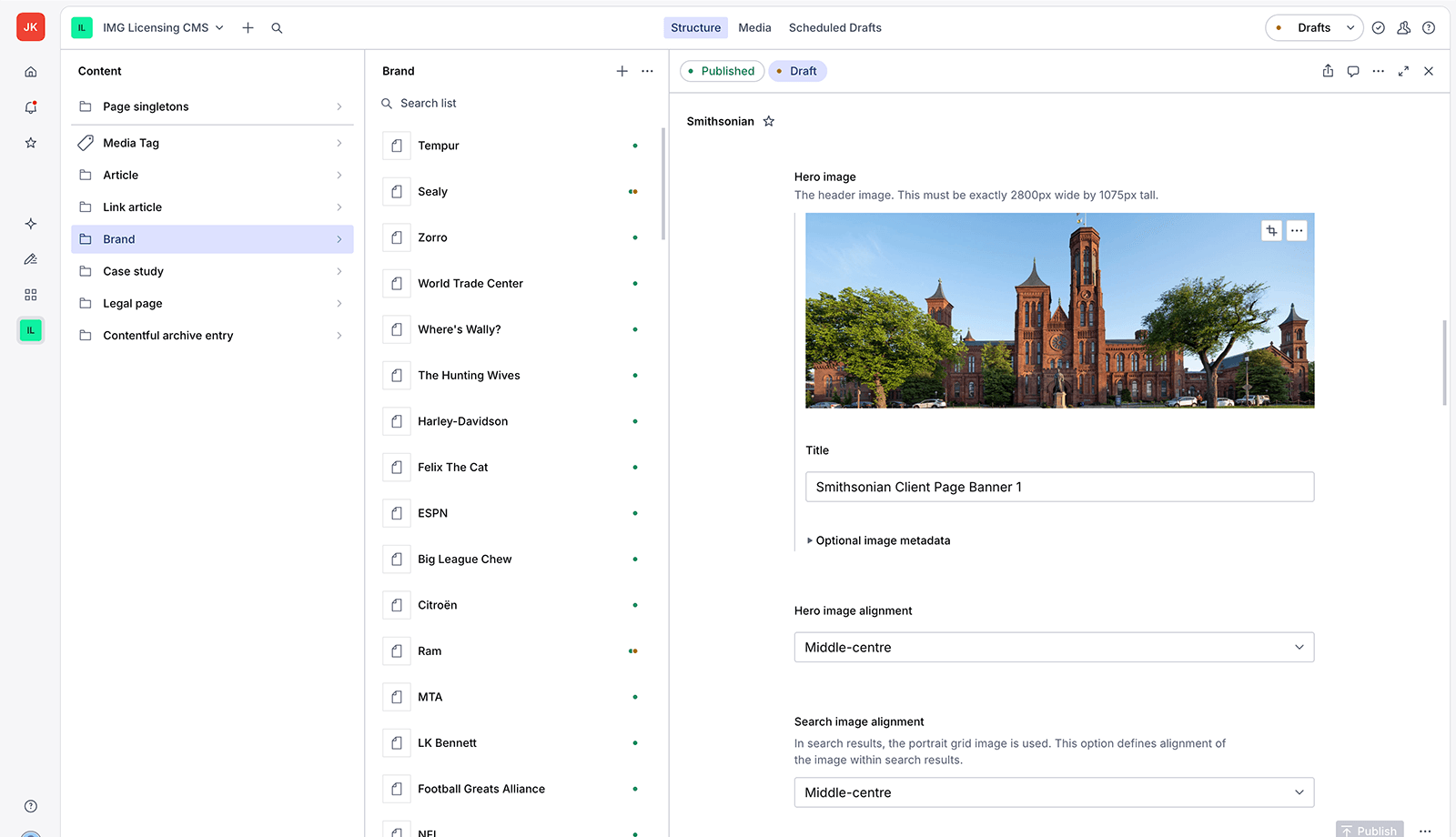Open the Media Tag content type
This screenshot has width=1456, height=837.
[x=212, y=143]
